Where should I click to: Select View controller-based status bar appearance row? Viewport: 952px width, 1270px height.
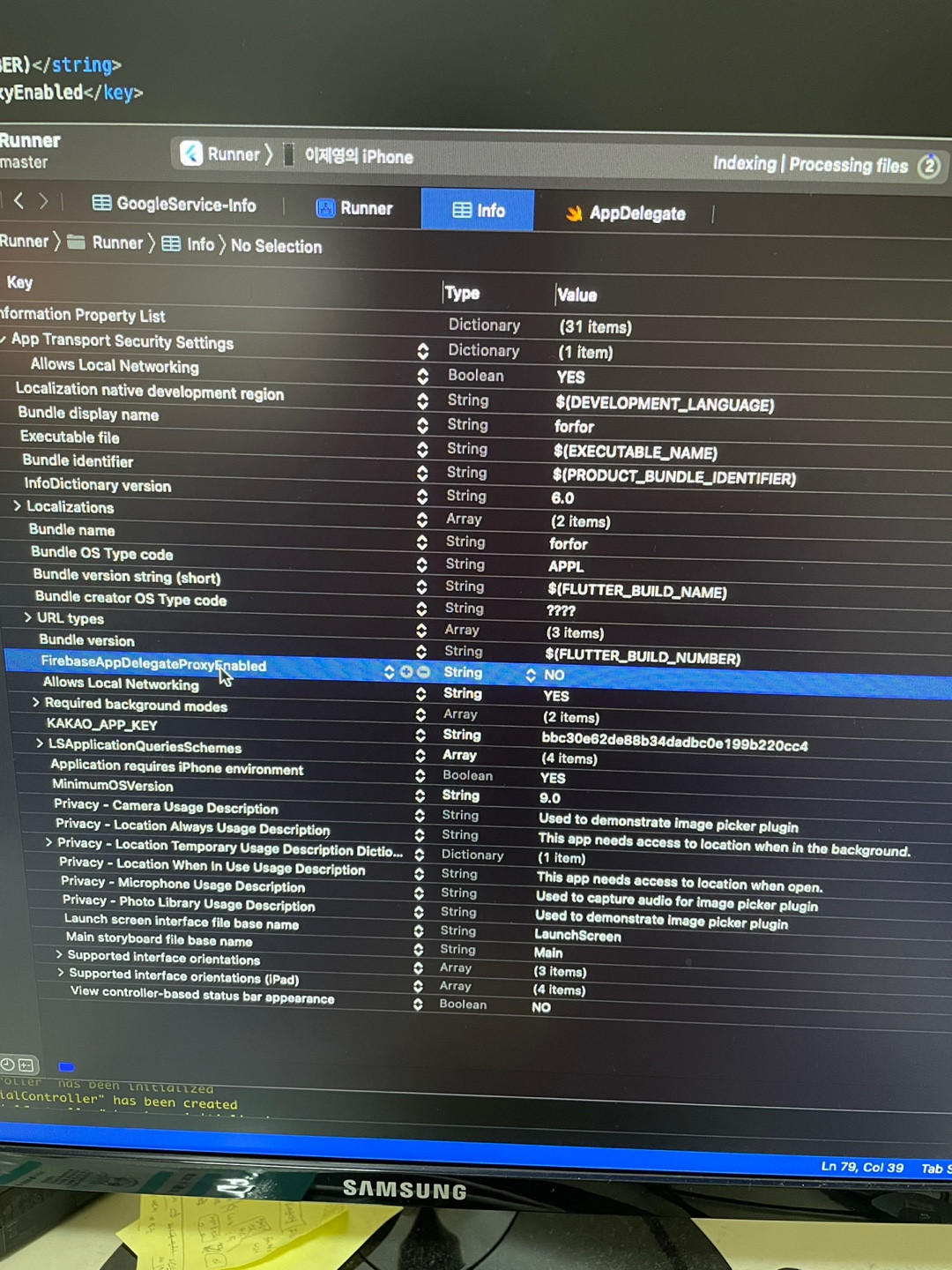[x=202, y=994]
